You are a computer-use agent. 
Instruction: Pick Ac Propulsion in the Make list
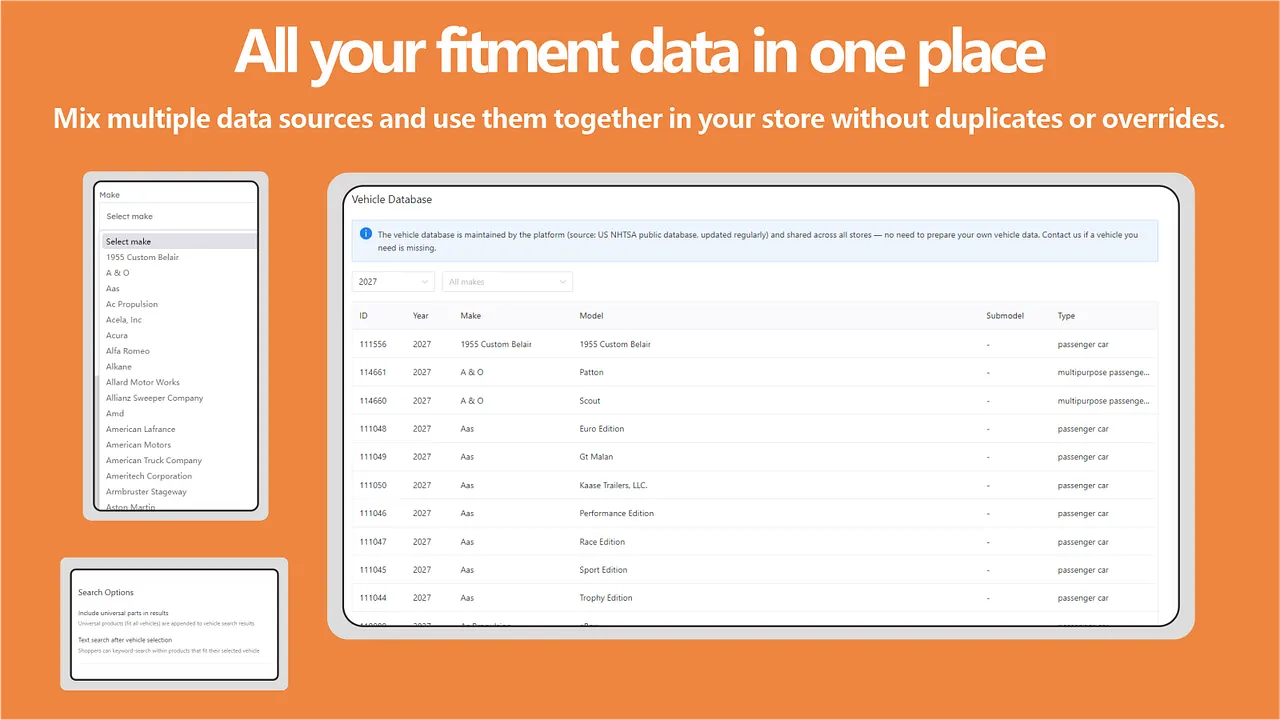tap(132, 304)
